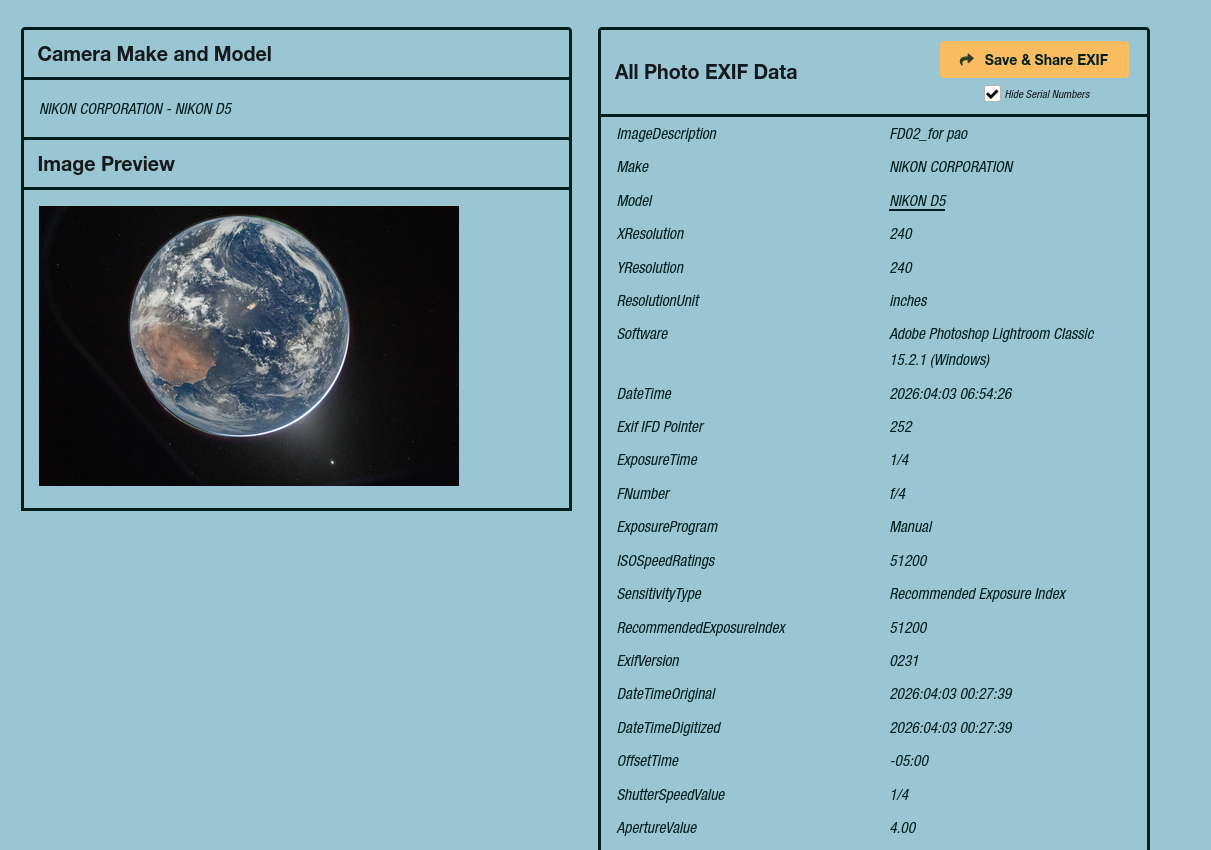Click the share arrow icon on Save button
The height and width of the screenshot is (850, 1211).
[x=966, y=60]
